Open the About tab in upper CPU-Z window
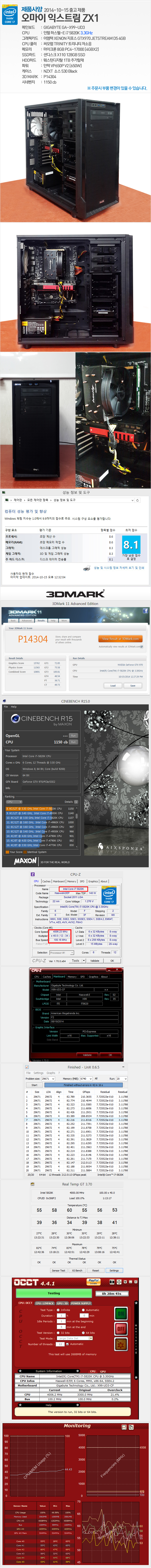 point(104,881)
